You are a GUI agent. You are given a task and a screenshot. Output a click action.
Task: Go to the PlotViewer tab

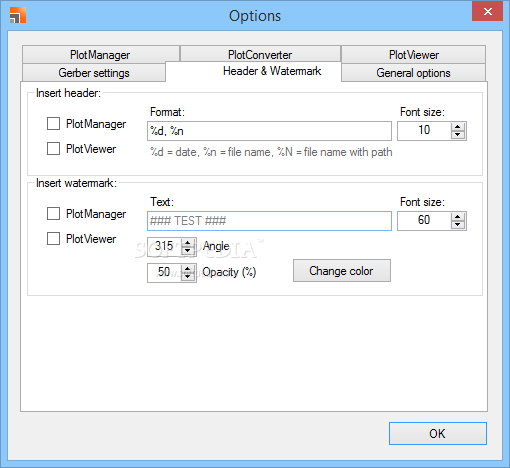click(x=413, y=54)
